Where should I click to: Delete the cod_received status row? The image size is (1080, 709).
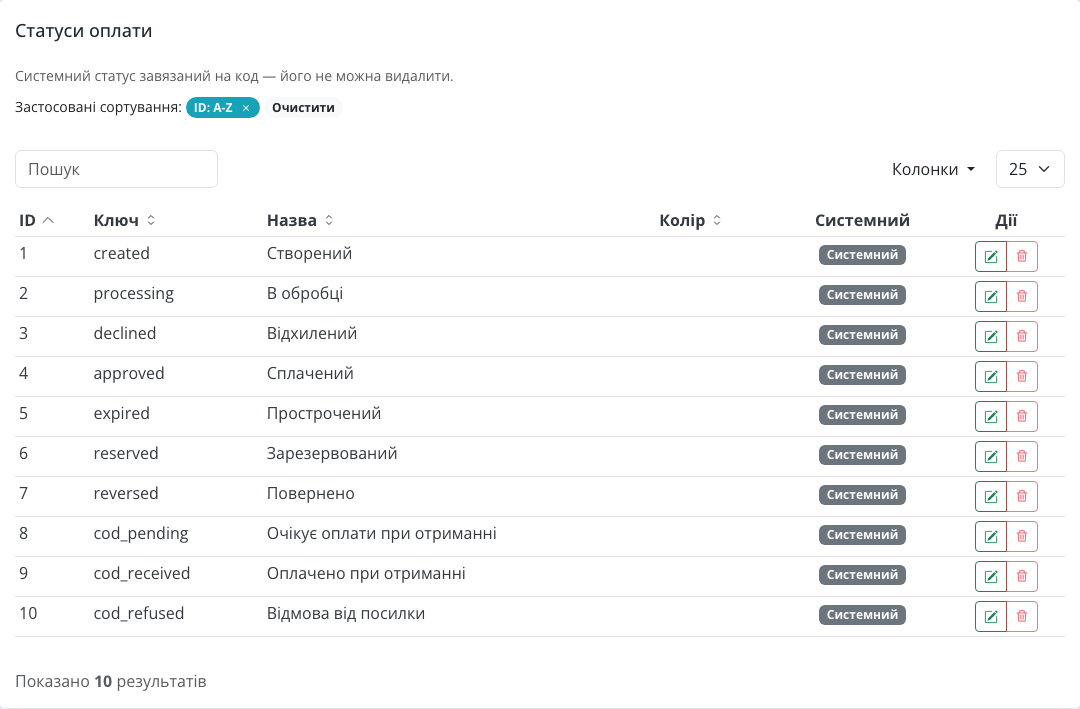point(1022,576)
